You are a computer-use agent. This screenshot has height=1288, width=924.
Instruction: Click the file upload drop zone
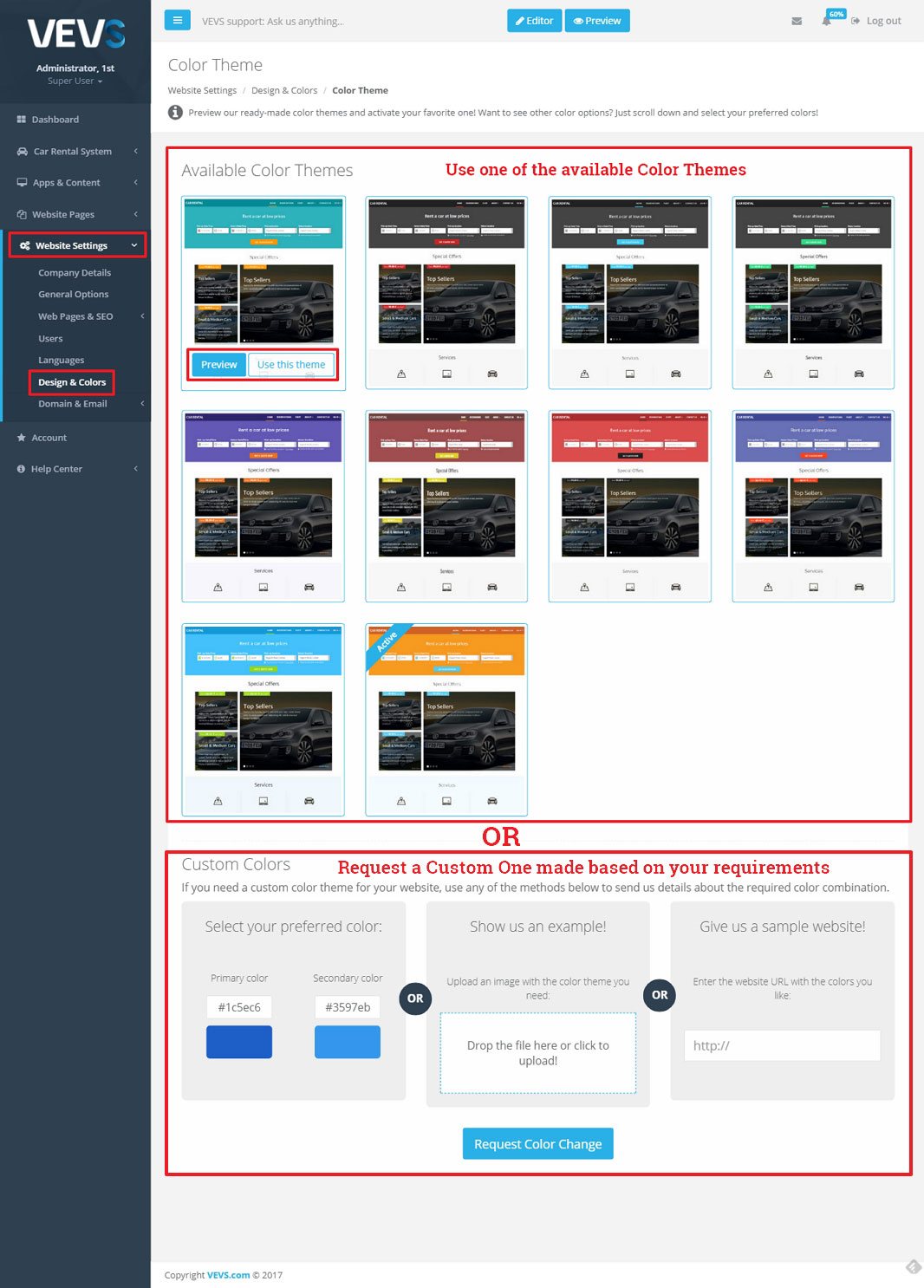pos(538,1053)
